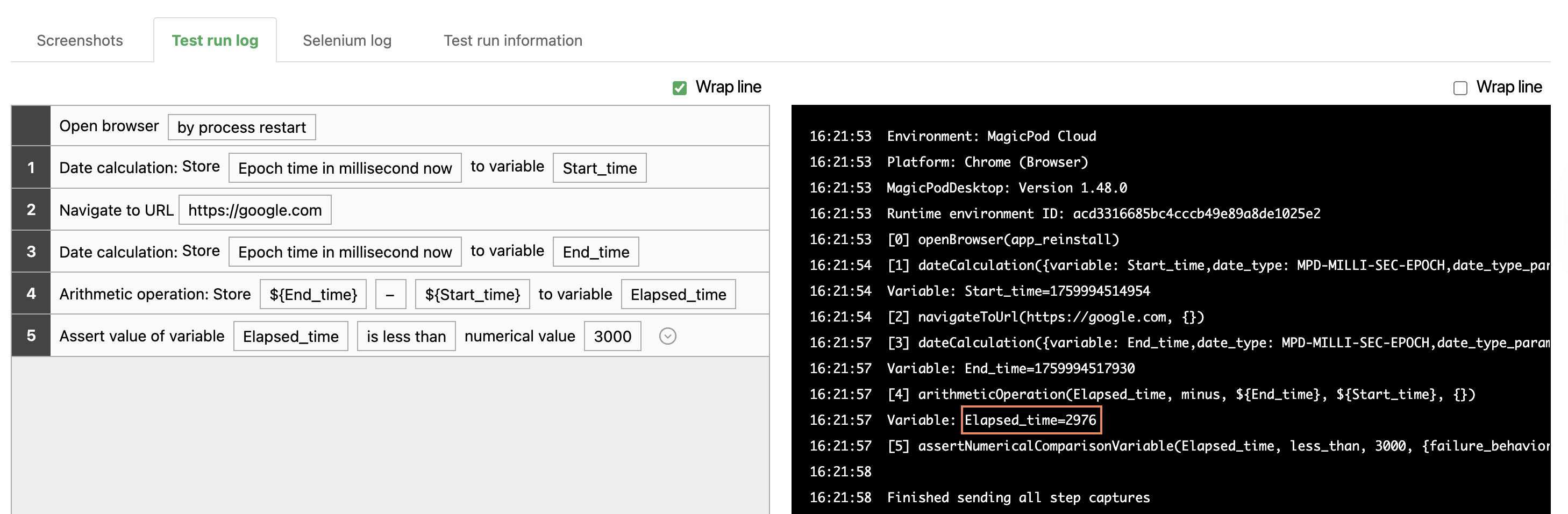Image resolution: width=1568 pixels, height=514 pixels.
Task: Click log line 'Variable: End_time=1759994517930'
Action: click(x=1010, y=369)
